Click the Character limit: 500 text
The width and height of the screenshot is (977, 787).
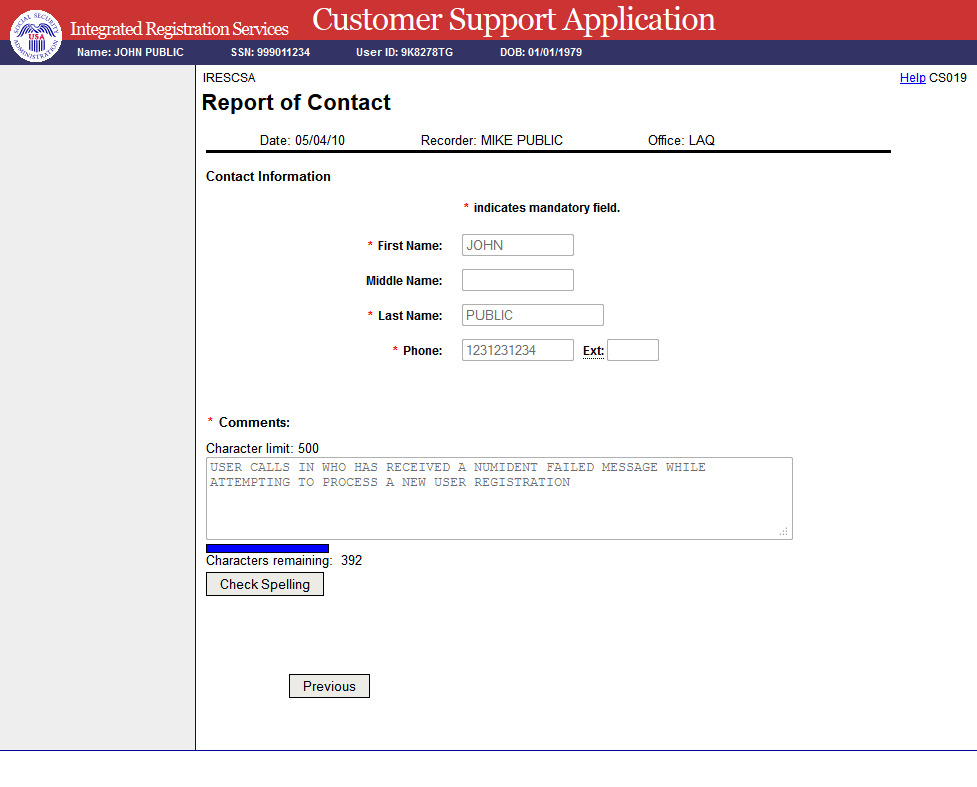262,448
